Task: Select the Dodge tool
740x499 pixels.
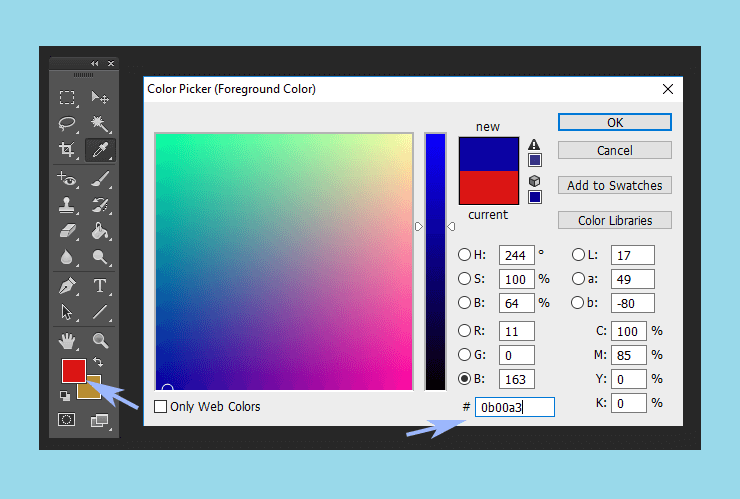Action: pyautogui.click(x=100, y=257)
